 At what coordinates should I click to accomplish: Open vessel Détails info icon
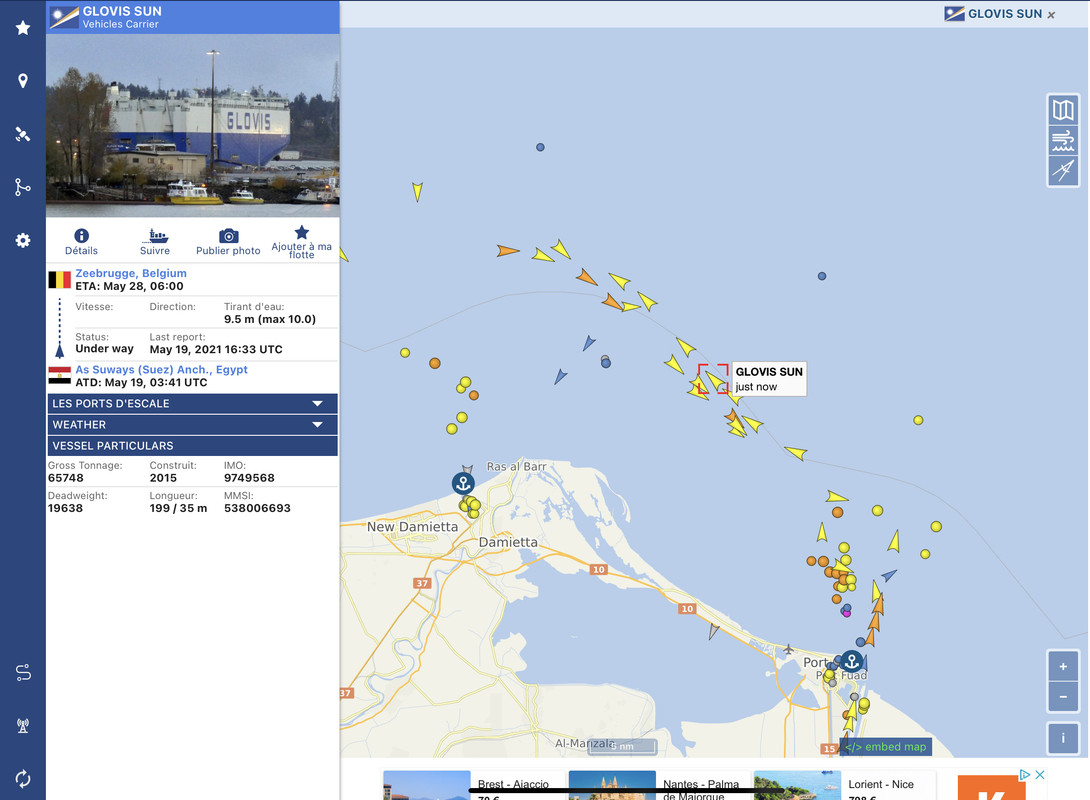pyautogui.click(x=81, y=236)
